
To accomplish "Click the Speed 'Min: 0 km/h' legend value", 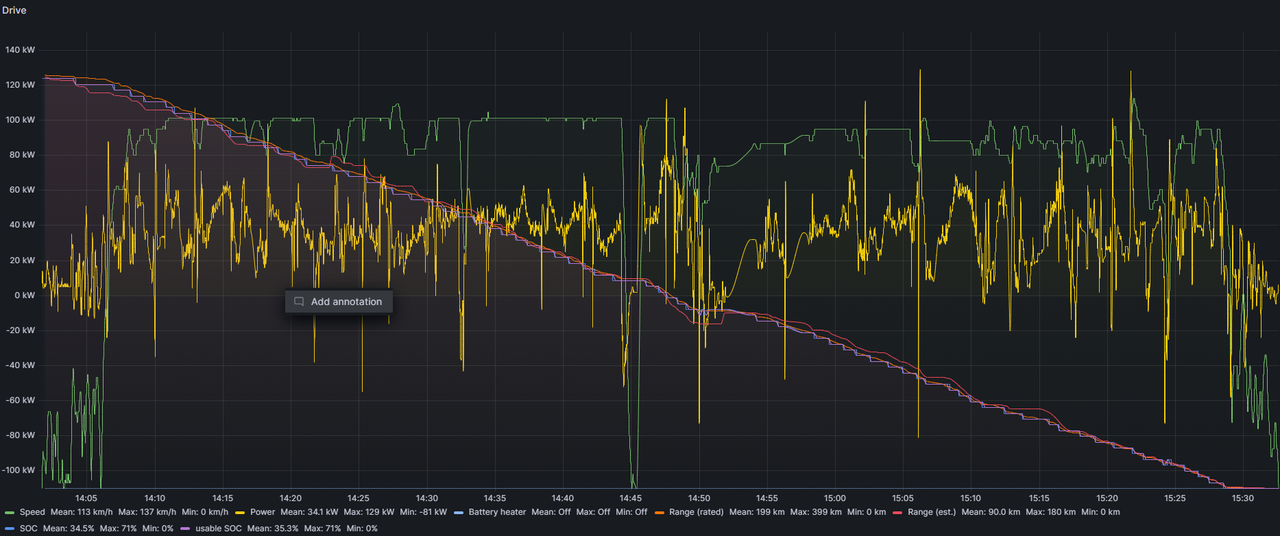I will pos(205,512).
